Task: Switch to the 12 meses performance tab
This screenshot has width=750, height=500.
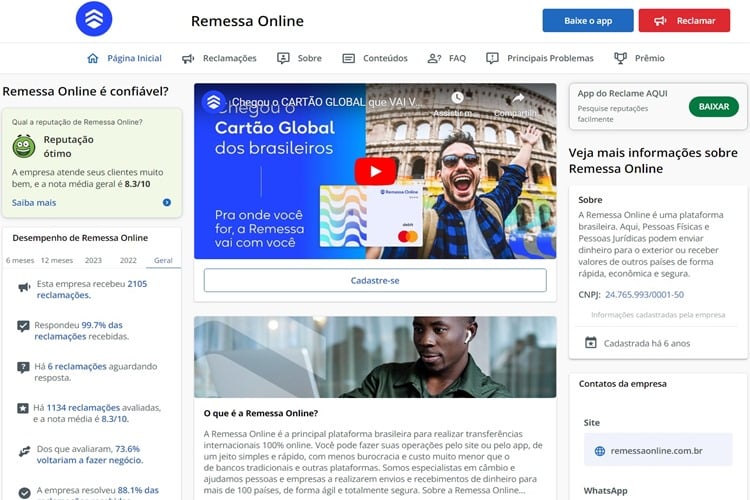Action: pos(55,260)
